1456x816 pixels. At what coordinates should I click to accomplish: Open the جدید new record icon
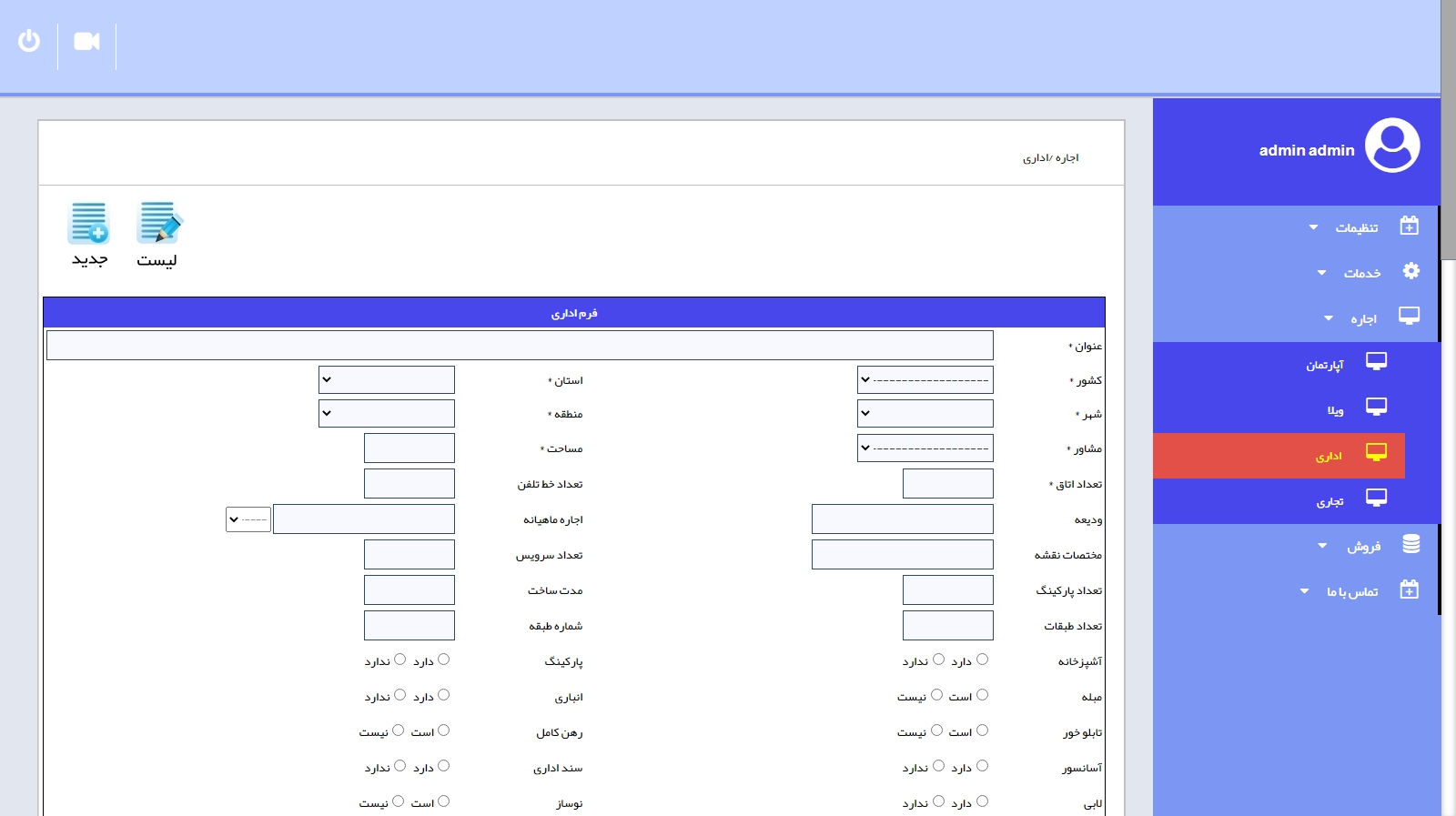(x=89, y=224)
